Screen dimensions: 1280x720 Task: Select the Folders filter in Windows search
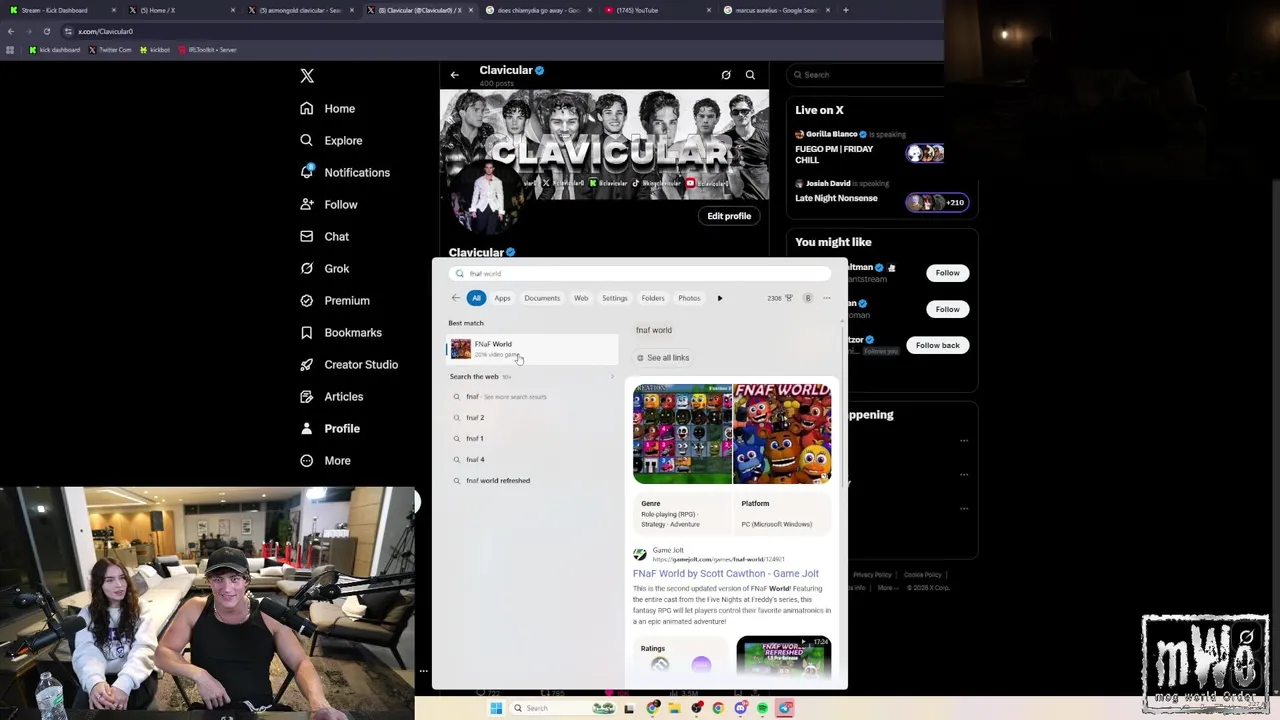click(x=653, y=298)
